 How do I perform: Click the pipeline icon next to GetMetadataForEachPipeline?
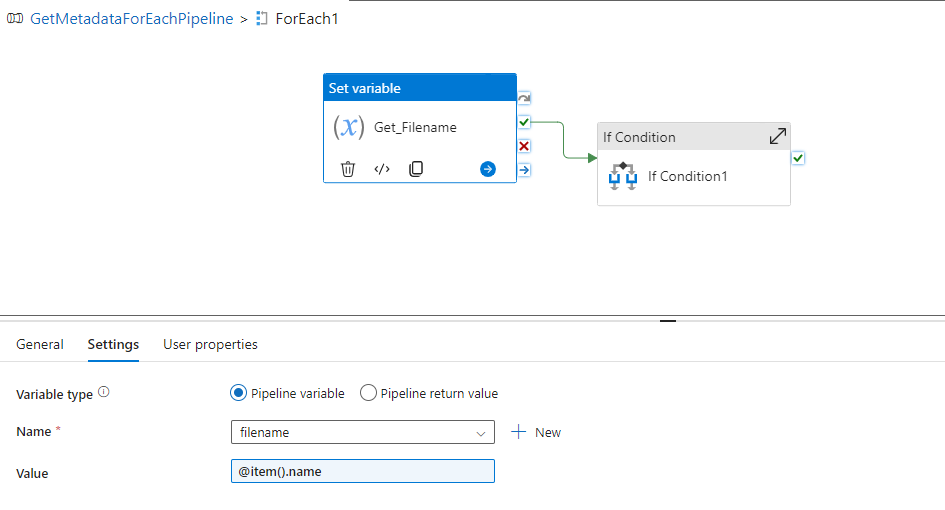tap(15, 19)
